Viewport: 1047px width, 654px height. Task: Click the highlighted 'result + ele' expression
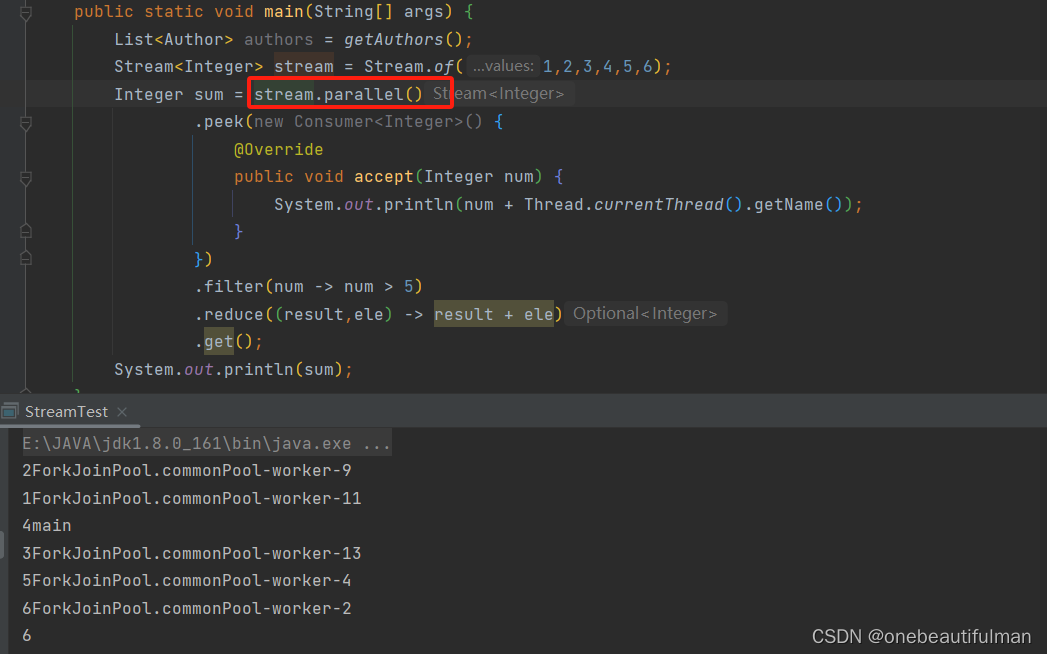point(493,314)
